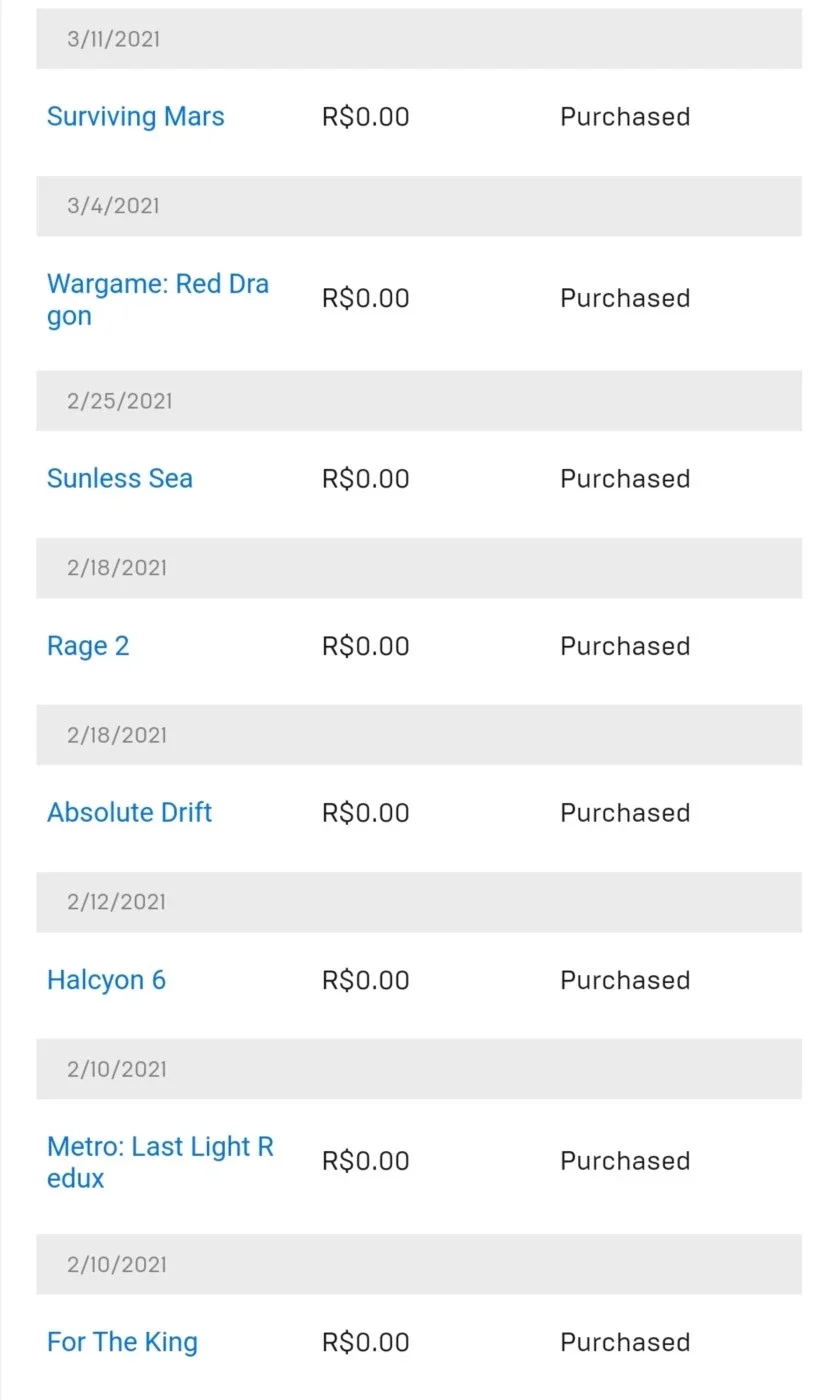Screen dimensions: 837x1400
Task: Click Purchased status for Sunless Sea
Action: 625,479
